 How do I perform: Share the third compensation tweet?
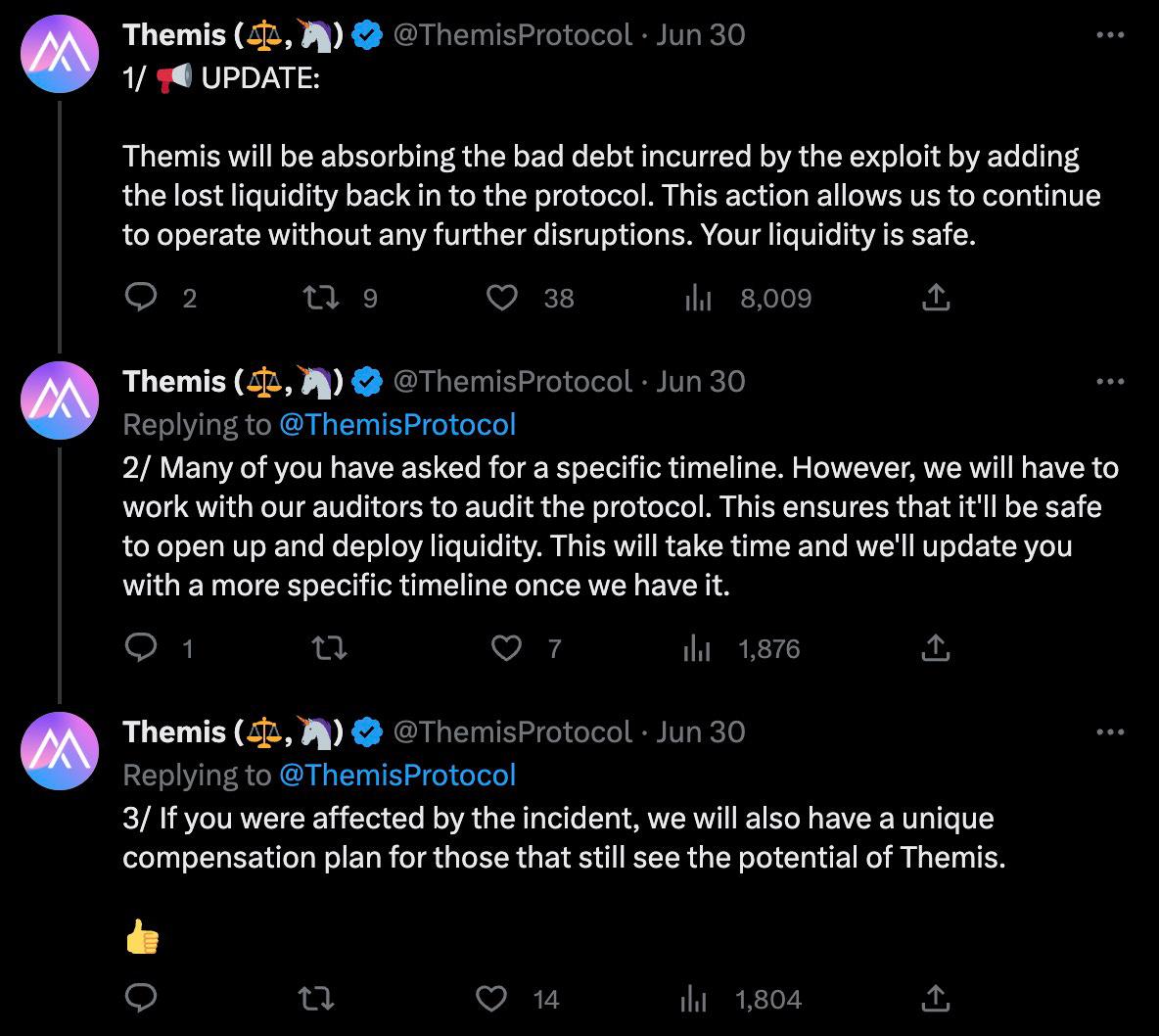tap(936, 999)
